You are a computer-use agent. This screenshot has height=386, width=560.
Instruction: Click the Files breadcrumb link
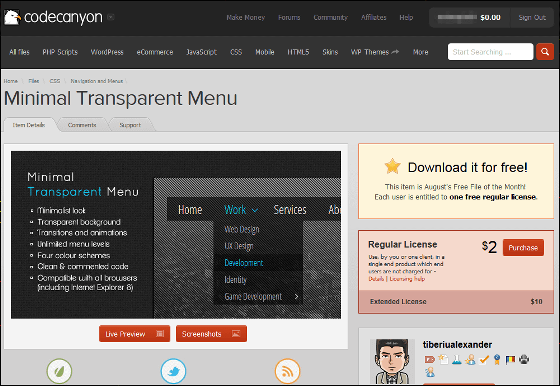point(34,81)
